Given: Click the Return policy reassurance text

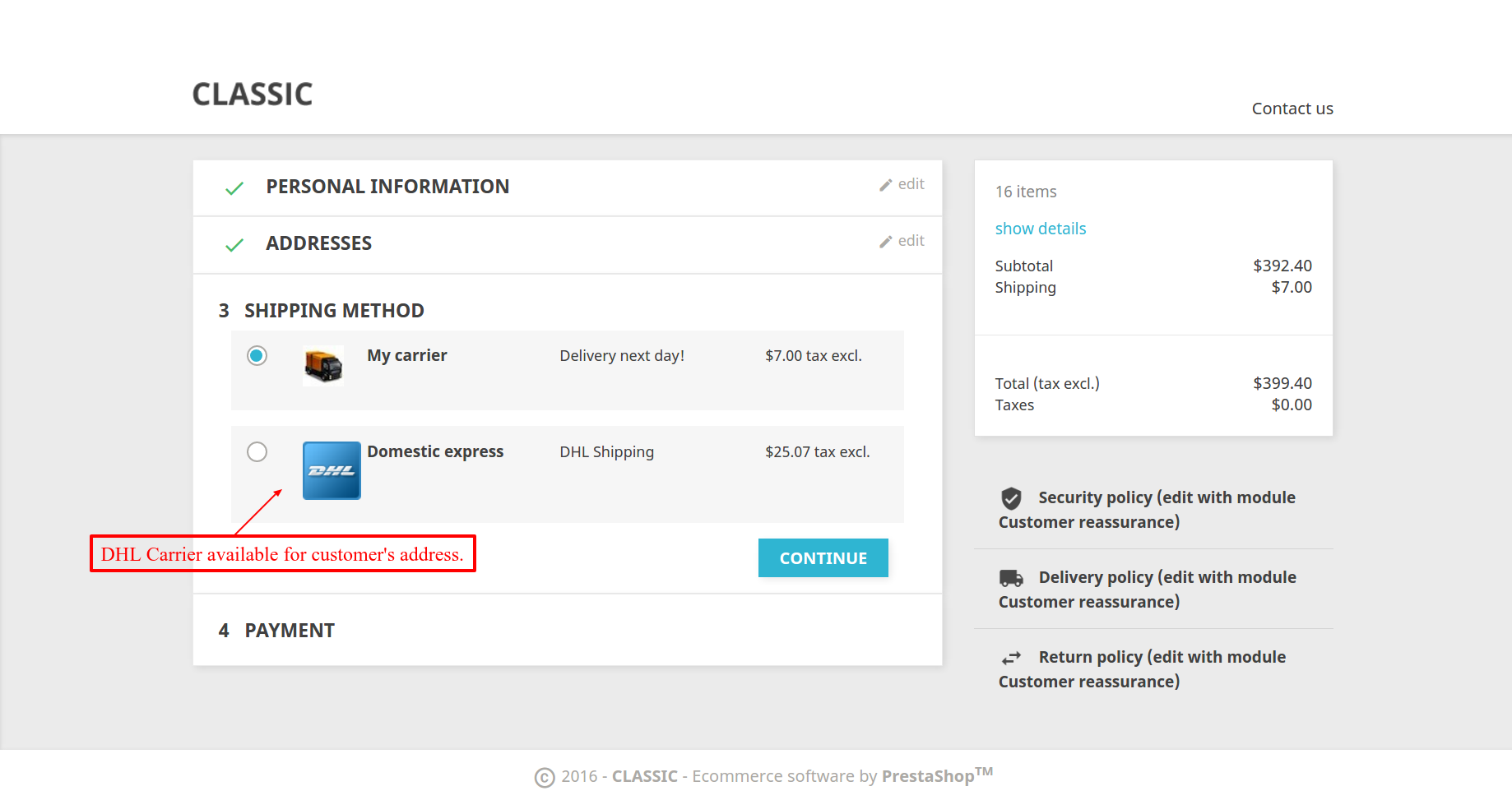Looking at the screenshot, I should pos(1143,669).
